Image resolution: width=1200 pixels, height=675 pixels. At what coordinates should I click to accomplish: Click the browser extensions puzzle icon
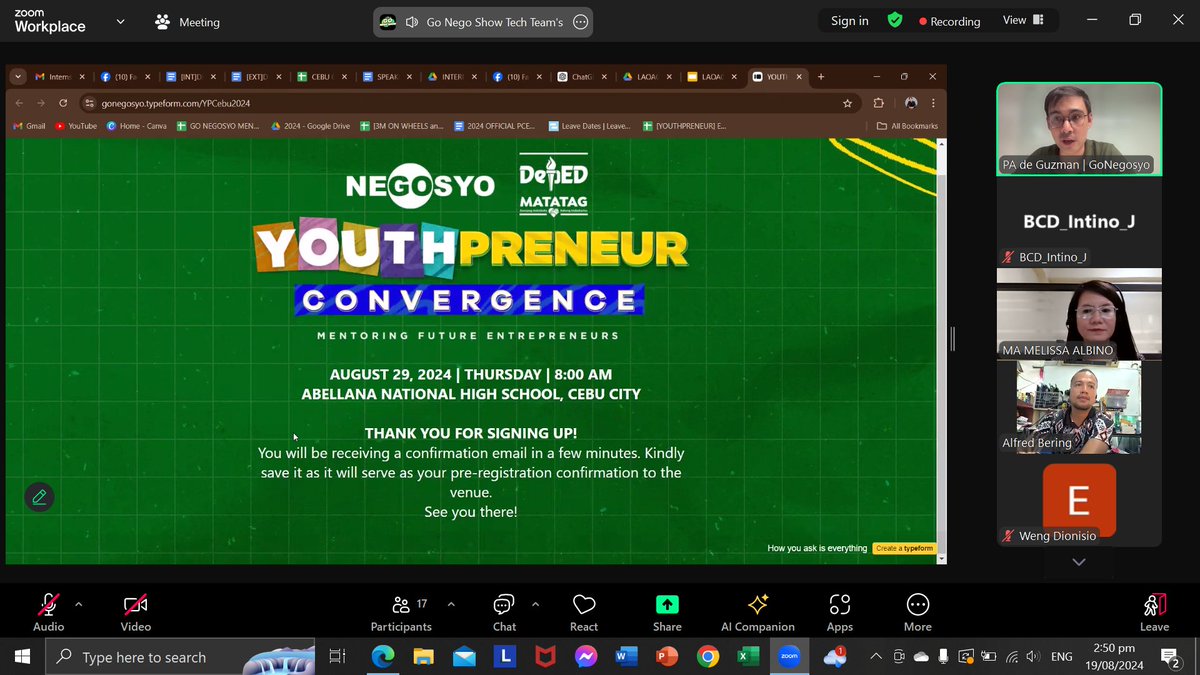[x=879, y=103]
